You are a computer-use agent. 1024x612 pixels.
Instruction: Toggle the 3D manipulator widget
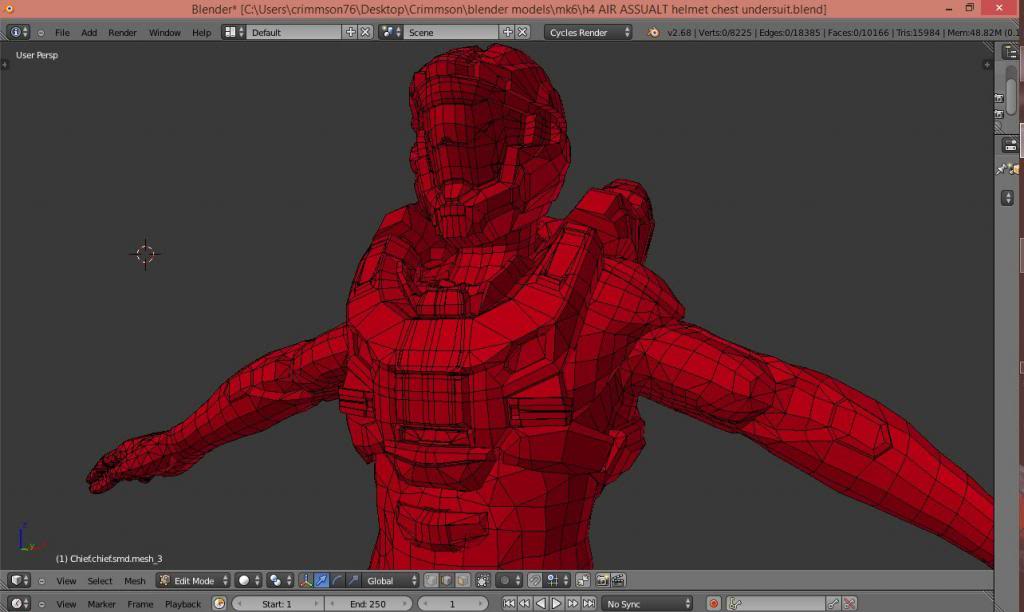click(306, 580)
